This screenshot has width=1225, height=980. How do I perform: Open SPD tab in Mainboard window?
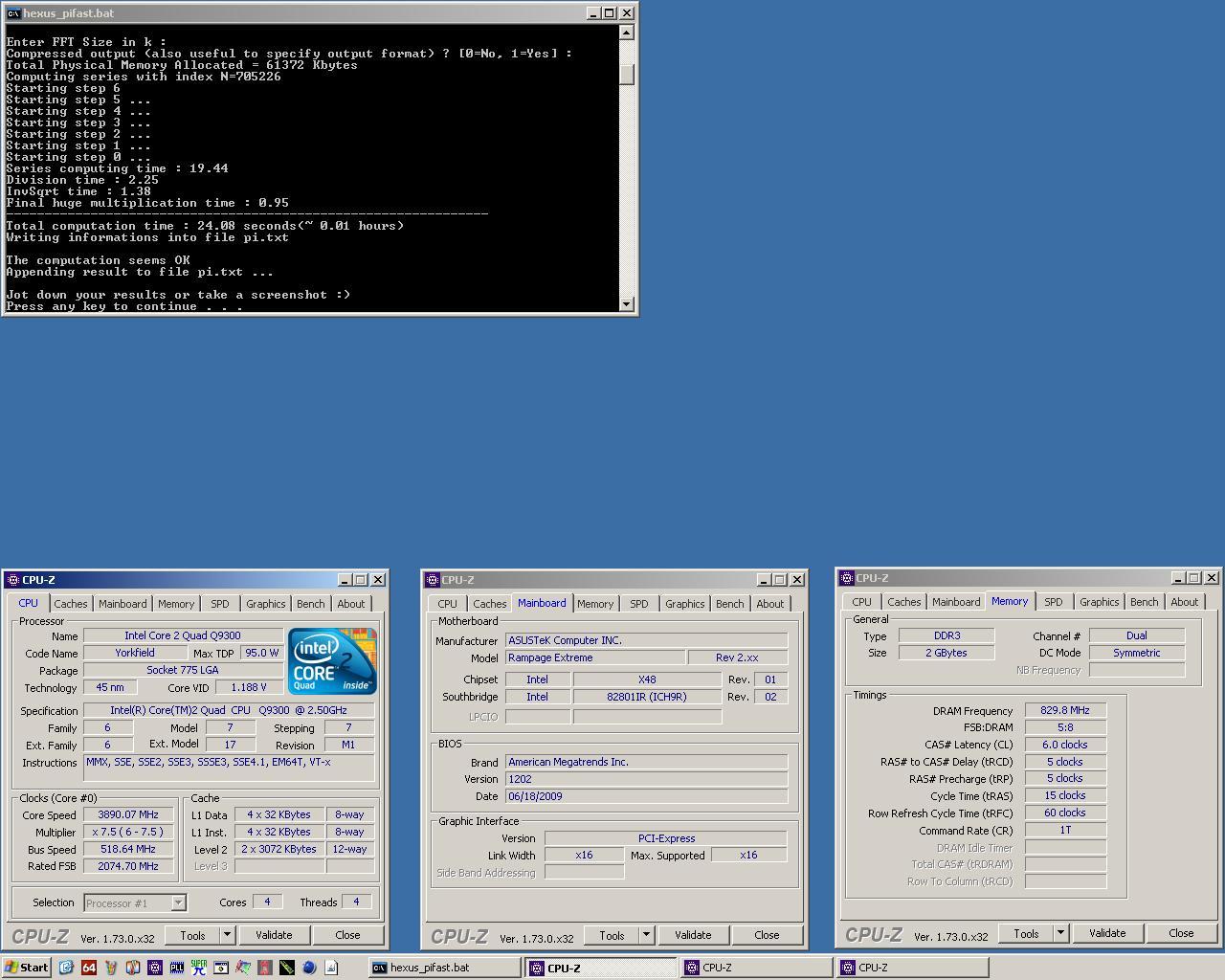click(x=639, y=604)
